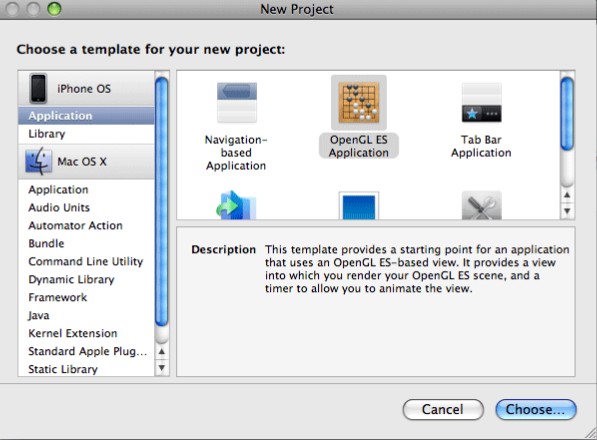Select Library under iPhone OS
The width and height of the screenshot is (597, 440).
coord(86,134)
